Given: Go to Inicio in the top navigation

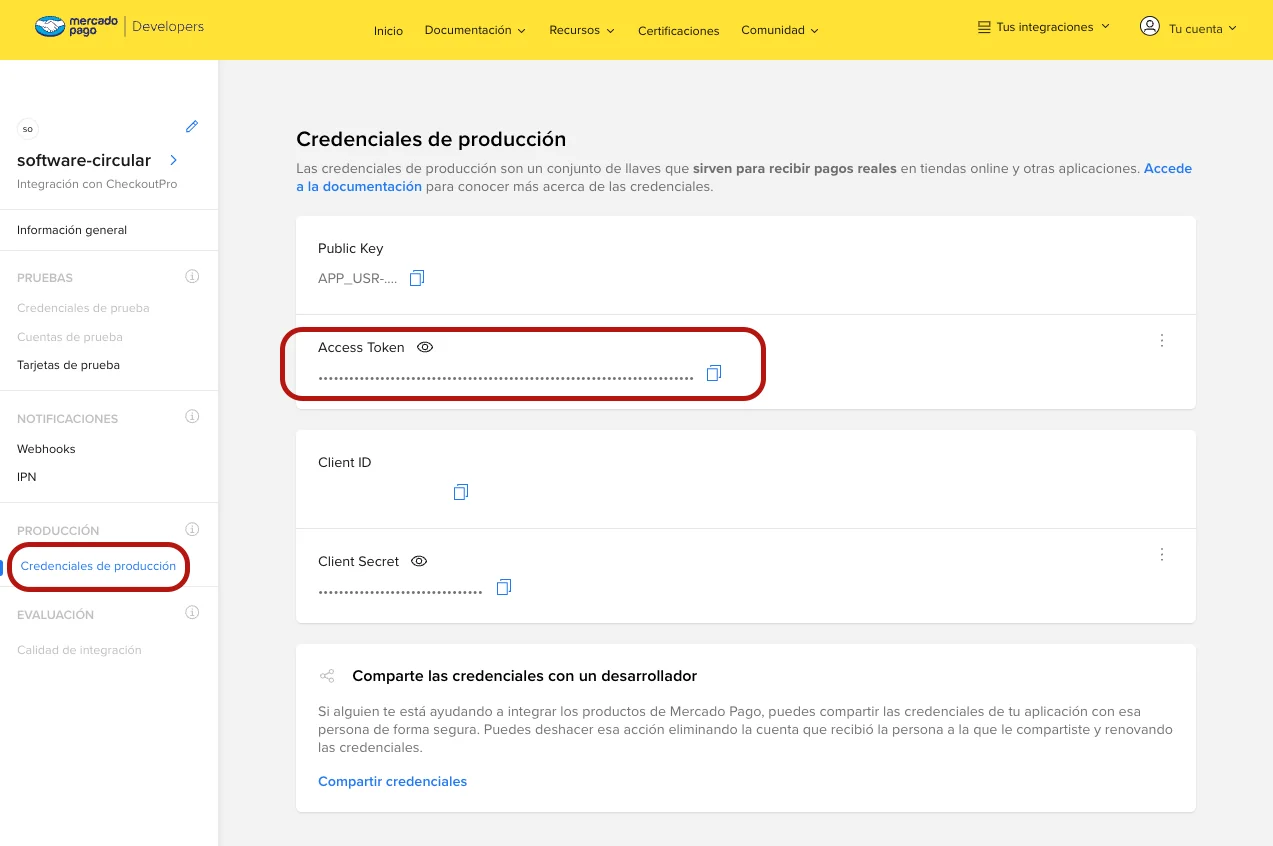Looking at the screenshot, I should [388, 31].
